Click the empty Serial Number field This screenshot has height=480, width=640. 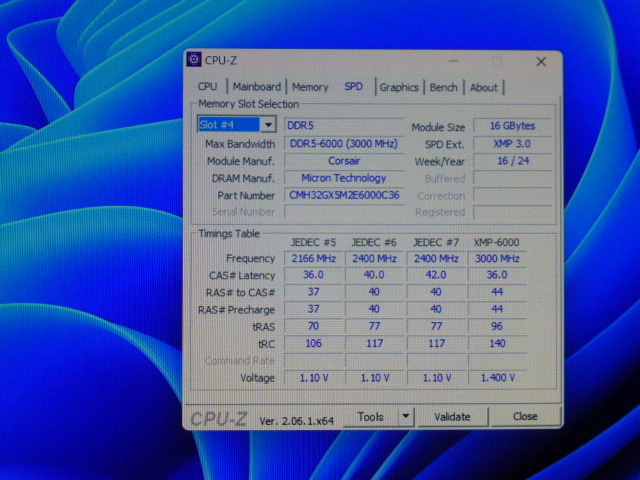point(344,212)
